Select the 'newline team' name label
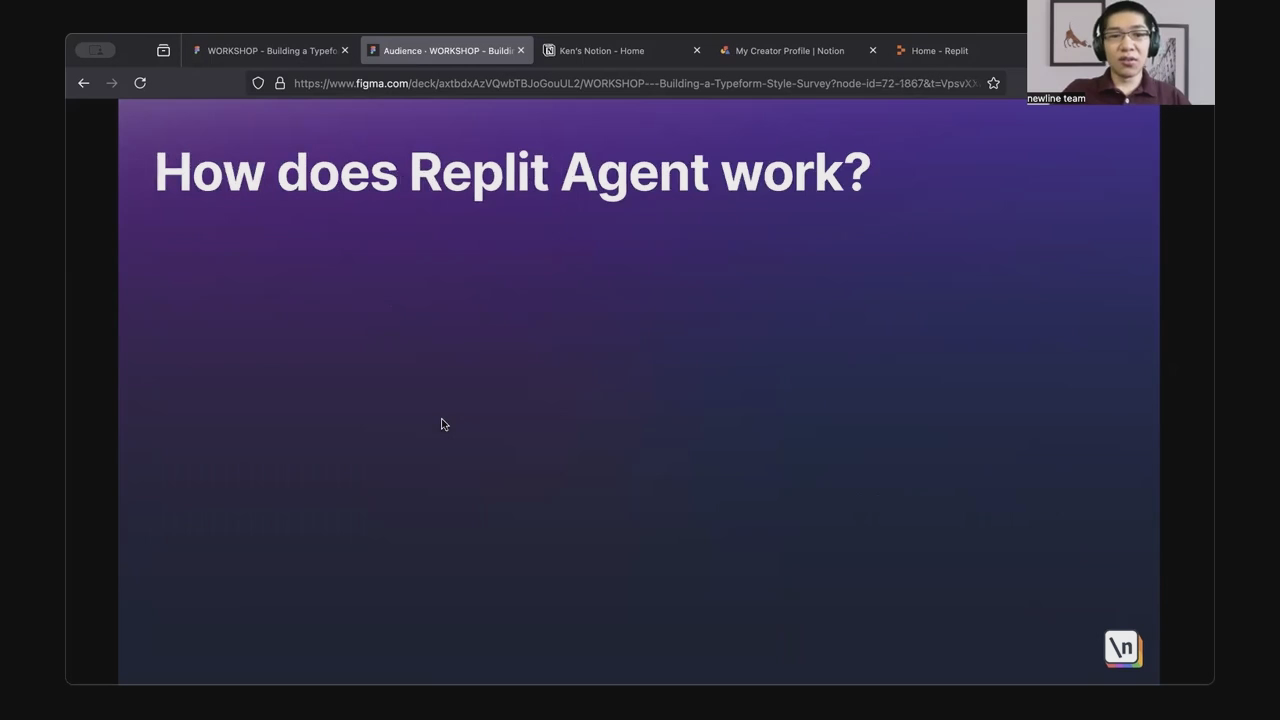Image resolution: width=1280 pixels, height=720 pixels. [x=1056, y=98]
